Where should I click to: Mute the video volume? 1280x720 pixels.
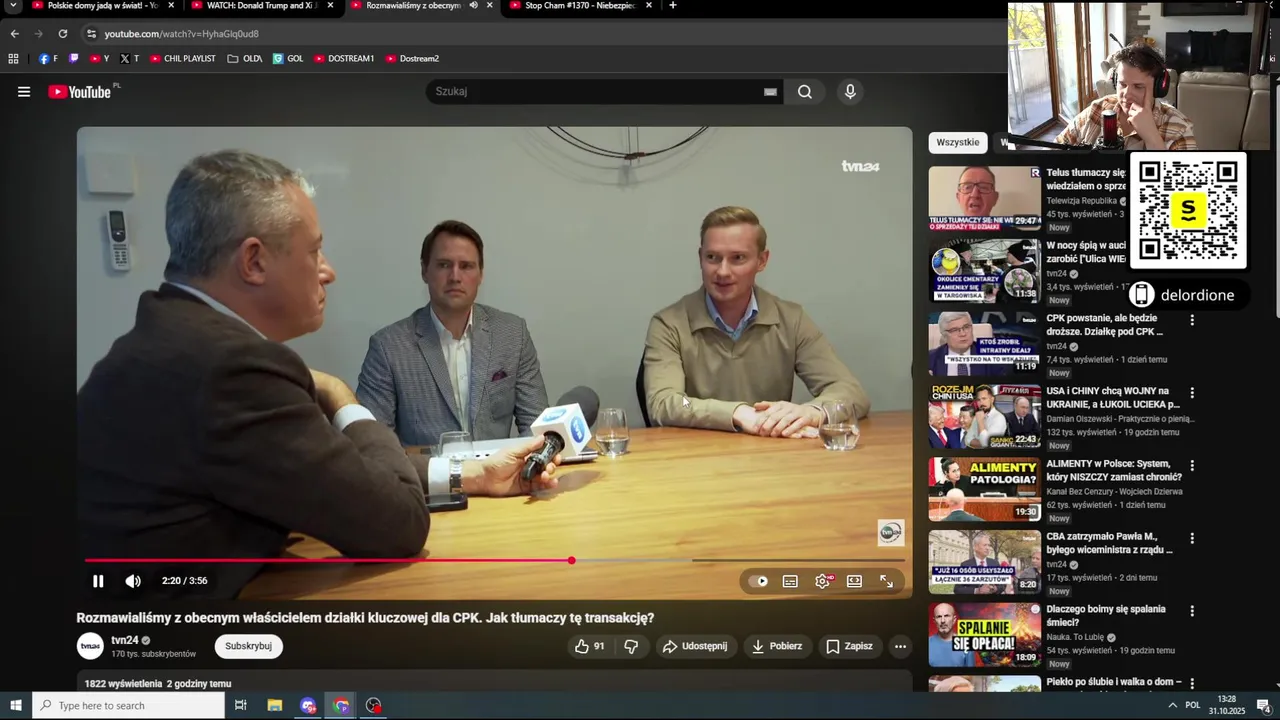coord(133,581)
